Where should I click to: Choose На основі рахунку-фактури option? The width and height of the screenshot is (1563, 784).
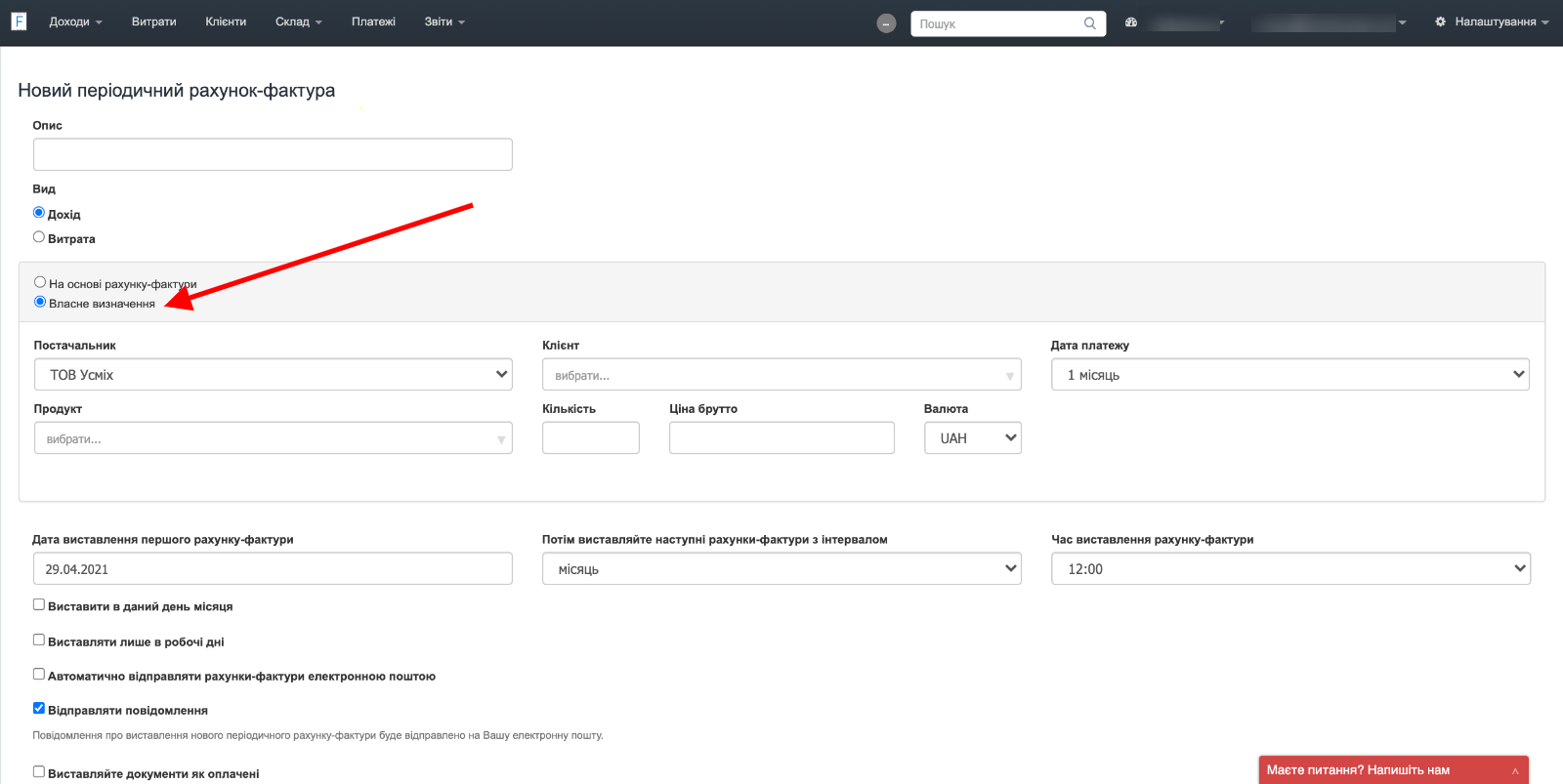[40, 282]
